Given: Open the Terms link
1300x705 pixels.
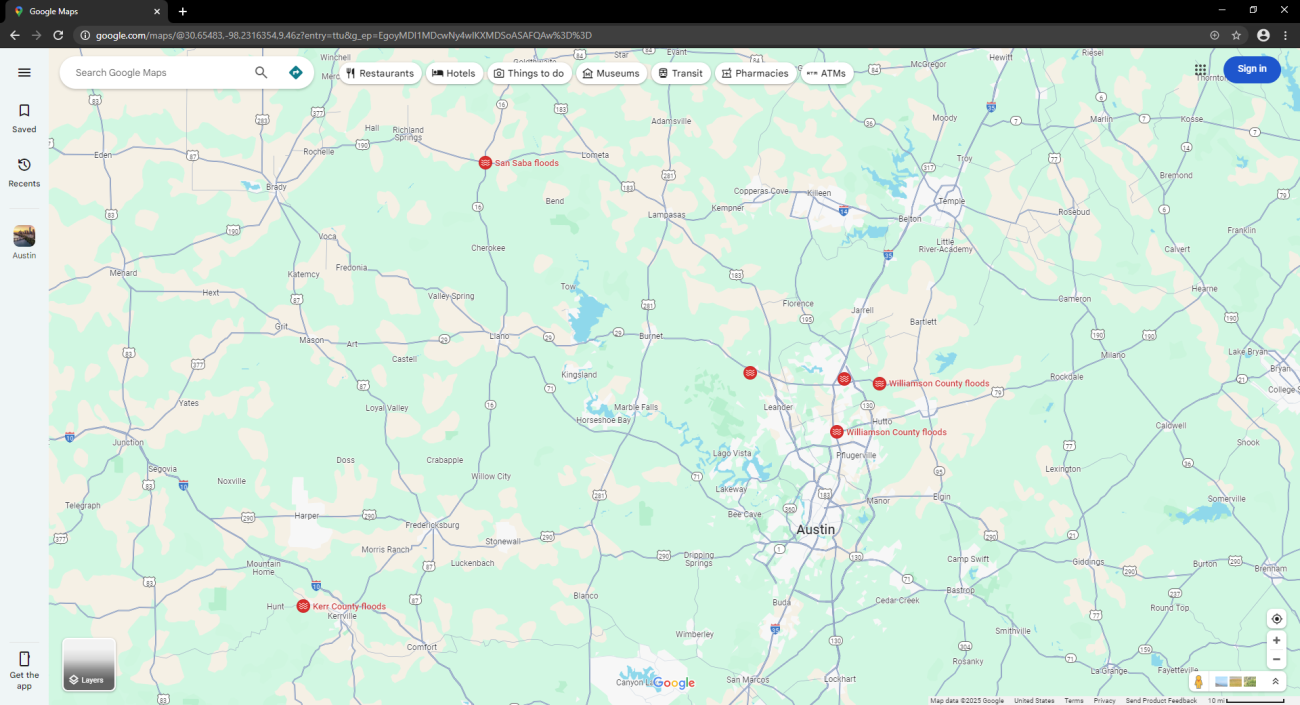Looking at the screenshot, I should pyautogui.click(x=1074, y=701).
